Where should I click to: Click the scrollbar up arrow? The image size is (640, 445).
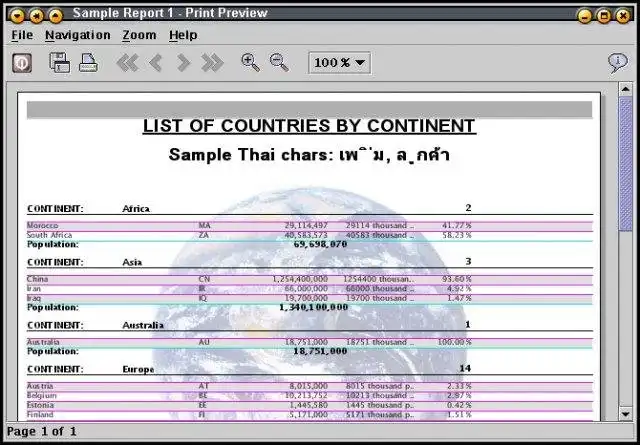tap(626, 89)
